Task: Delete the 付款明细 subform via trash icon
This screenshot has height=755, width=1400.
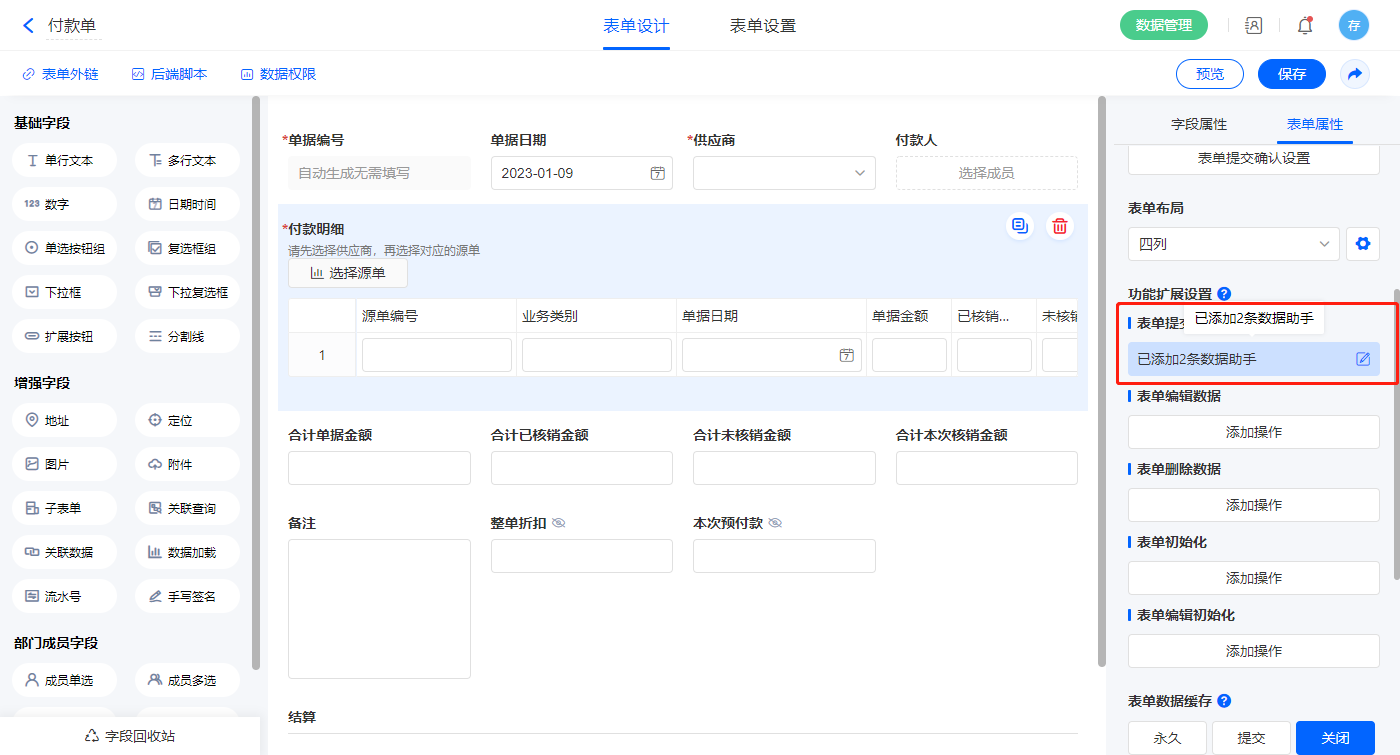Action: [1059, 227]
